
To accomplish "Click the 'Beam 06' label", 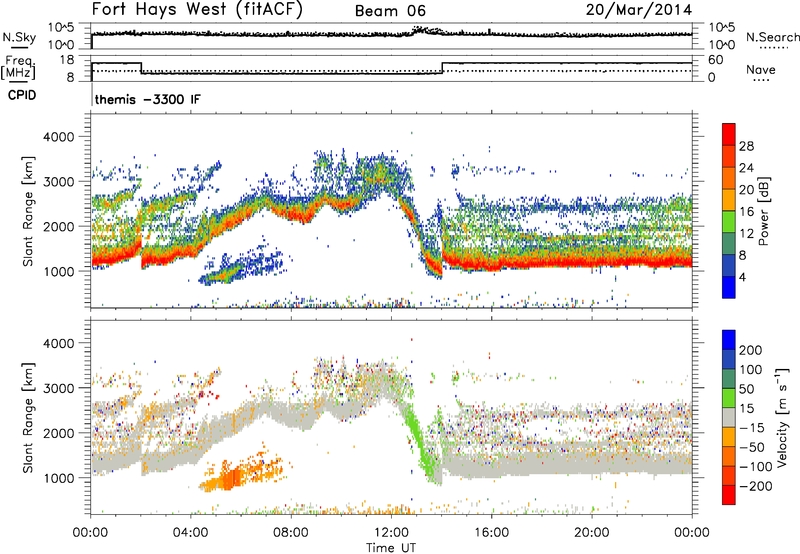I will tap(390, 11).
